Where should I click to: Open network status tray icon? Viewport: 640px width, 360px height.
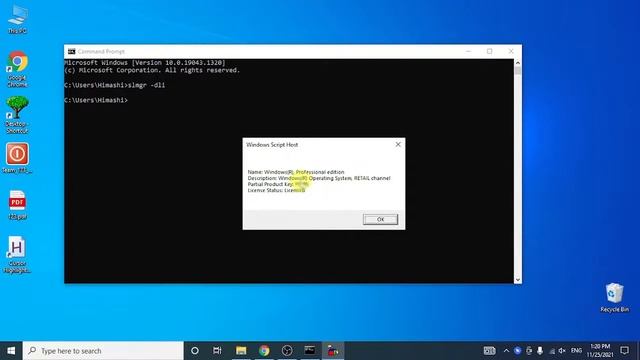[x=551, y=351]
